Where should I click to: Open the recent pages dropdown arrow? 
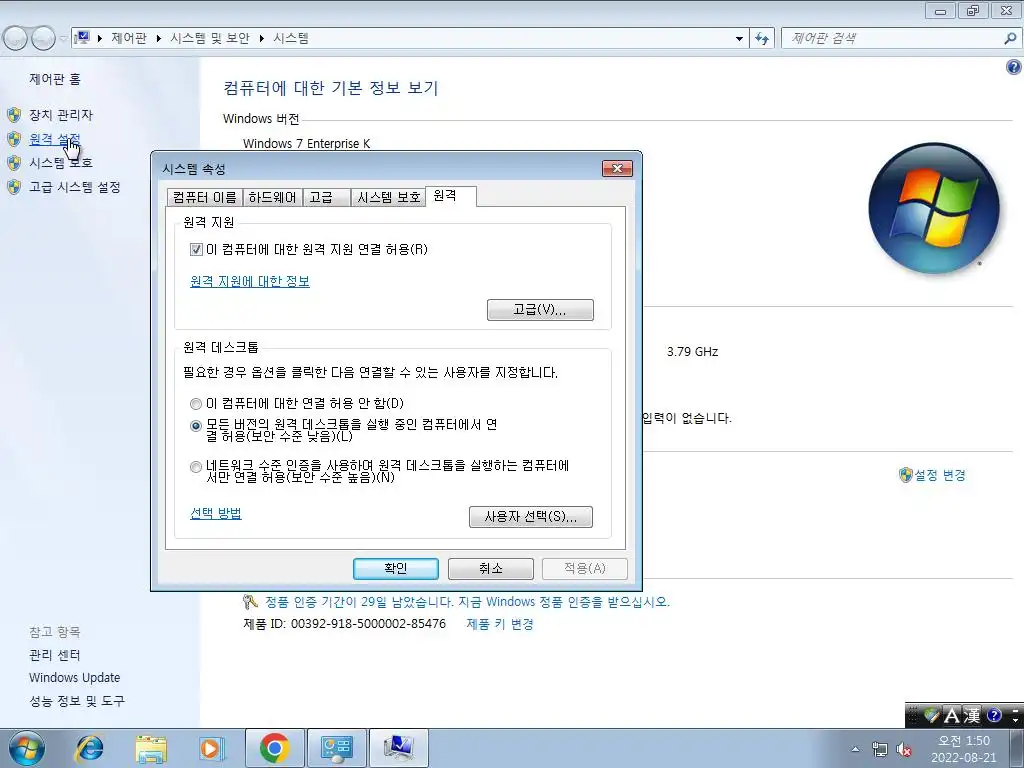click(x=63, y=39)
